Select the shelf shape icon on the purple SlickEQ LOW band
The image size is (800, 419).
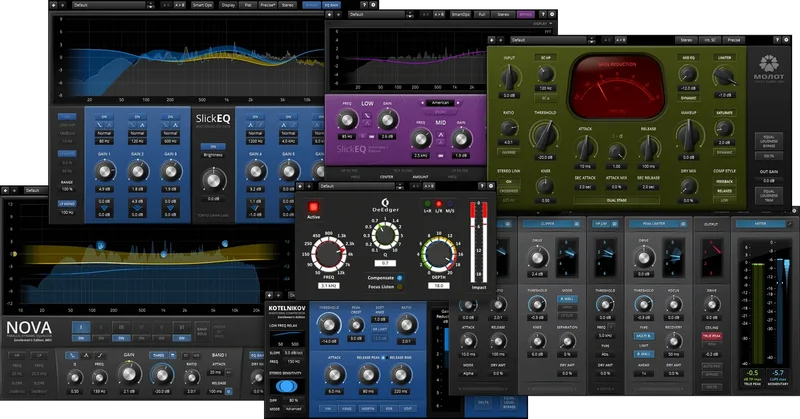pos(367,116)
